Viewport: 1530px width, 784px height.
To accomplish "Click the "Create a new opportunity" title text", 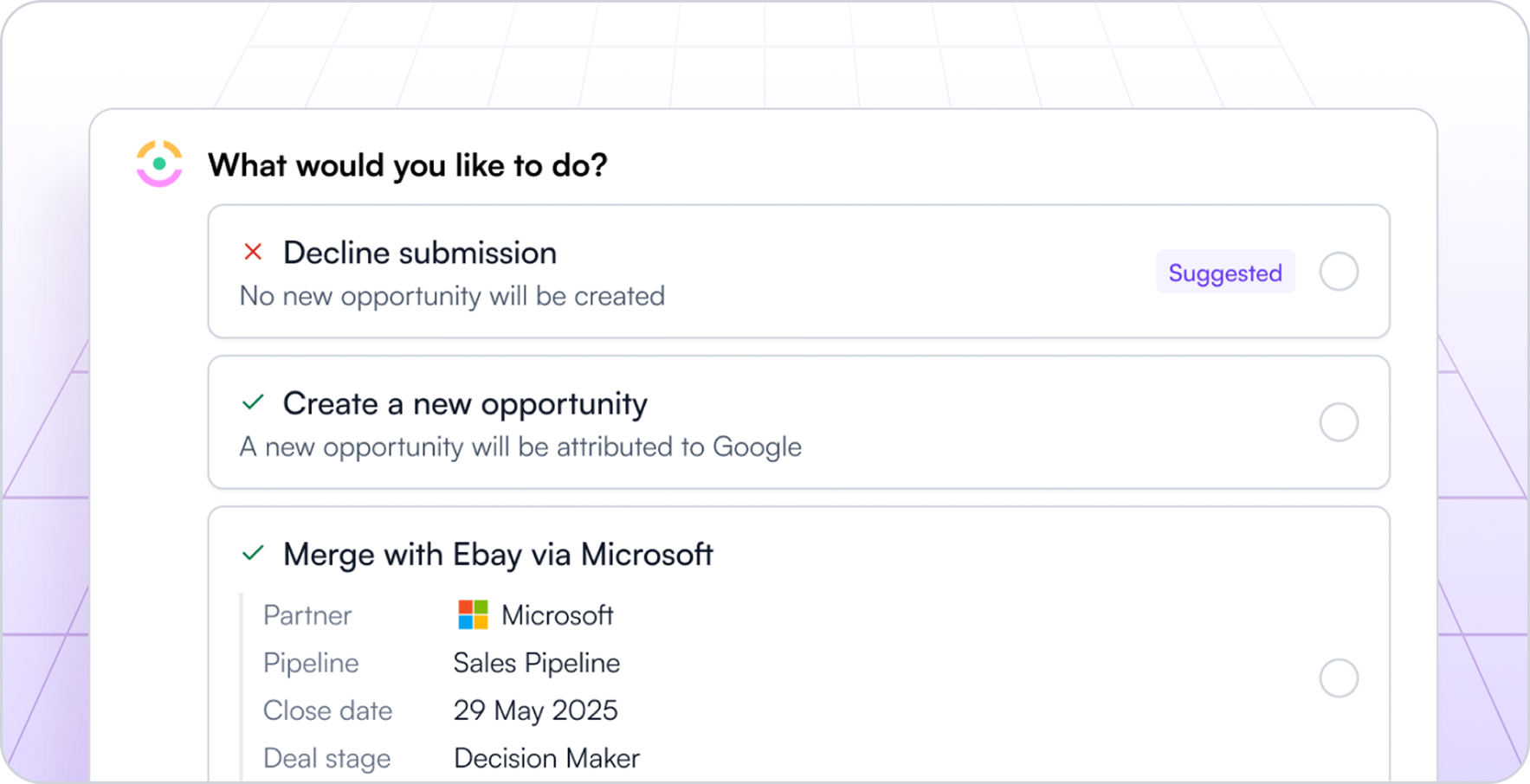I will click(x=465, y=403).
